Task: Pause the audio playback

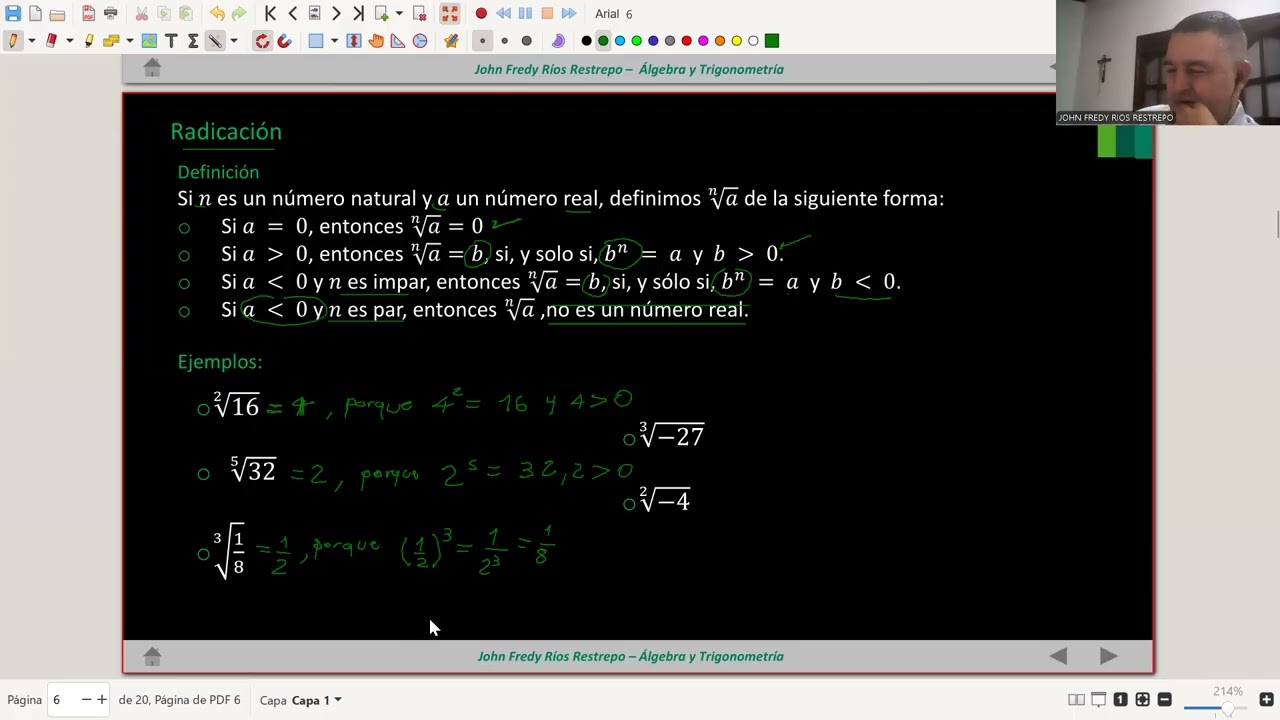Action: [x=525, y=14]
